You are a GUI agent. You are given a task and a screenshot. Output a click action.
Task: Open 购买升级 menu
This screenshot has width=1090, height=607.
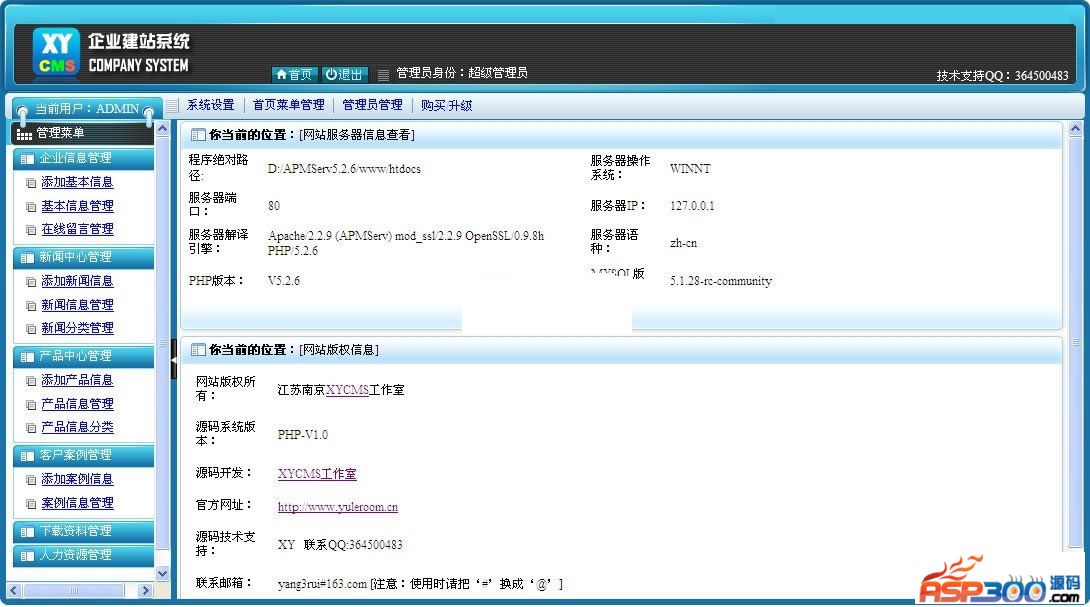446,106
